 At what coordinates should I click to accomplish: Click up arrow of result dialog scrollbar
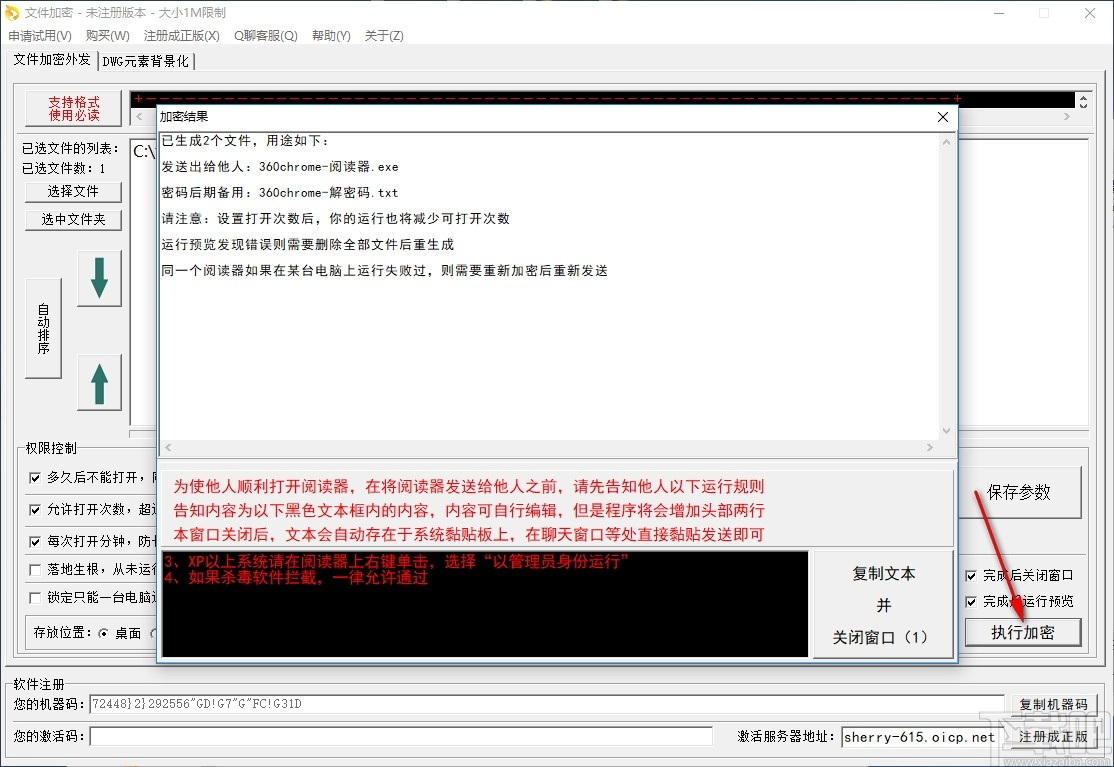coord(946,140)
